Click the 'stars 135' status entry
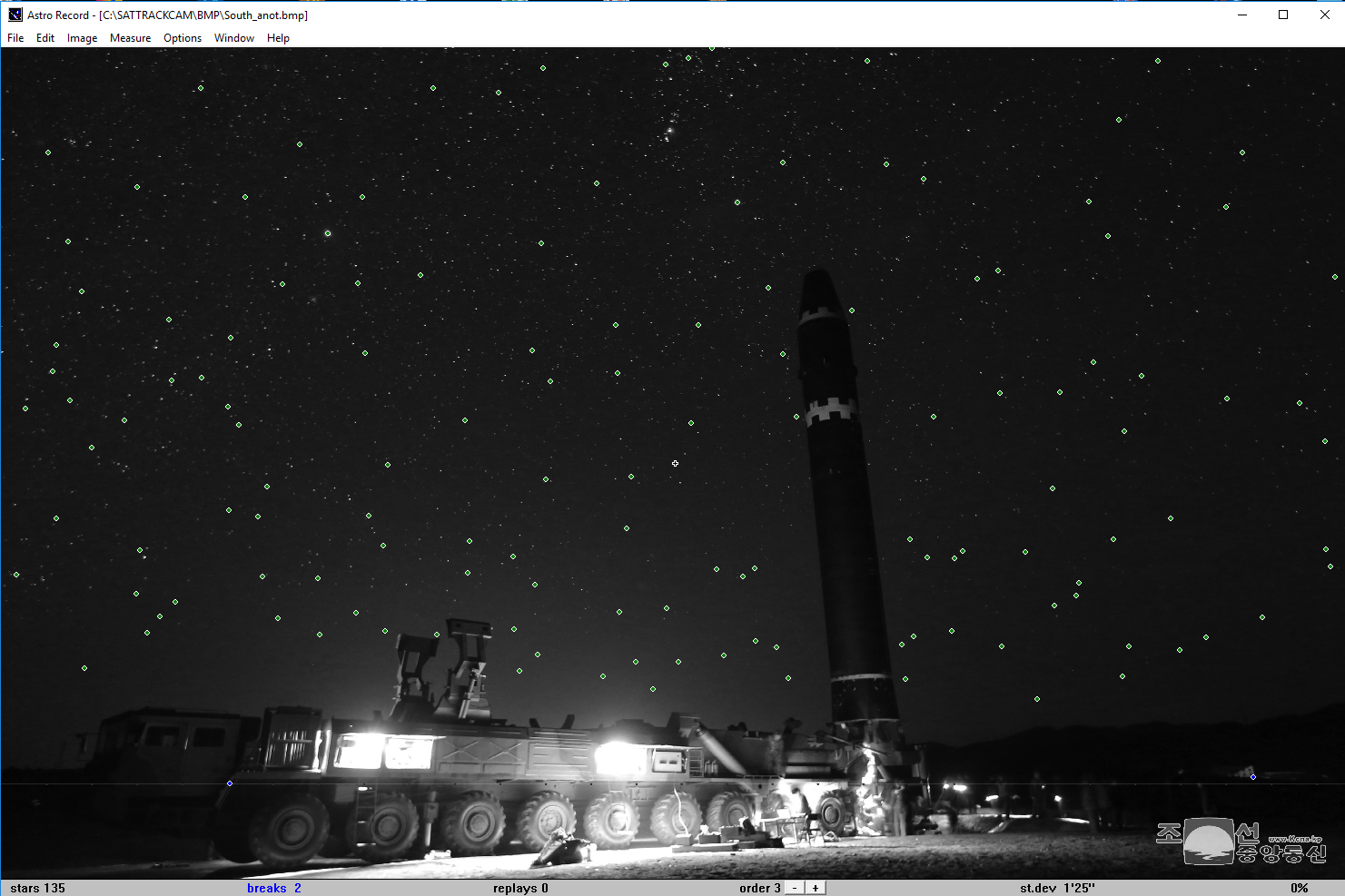This screenshot has height=896, width=1345. coord(38,888)
